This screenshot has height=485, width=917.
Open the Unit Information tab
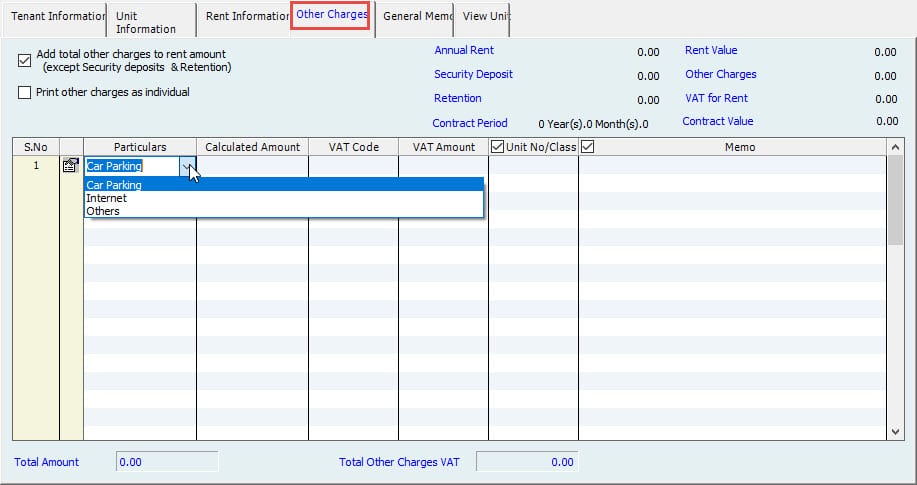[146, 22]
